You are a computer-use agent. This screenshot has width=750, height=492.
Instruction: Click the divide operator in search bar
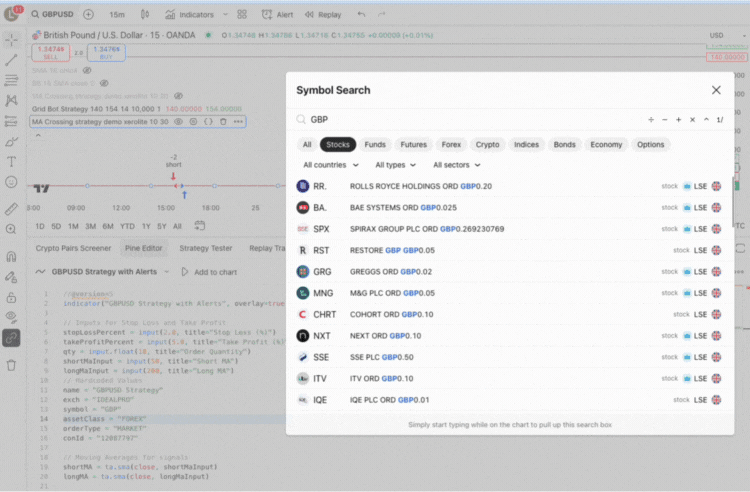pos(651,120)
